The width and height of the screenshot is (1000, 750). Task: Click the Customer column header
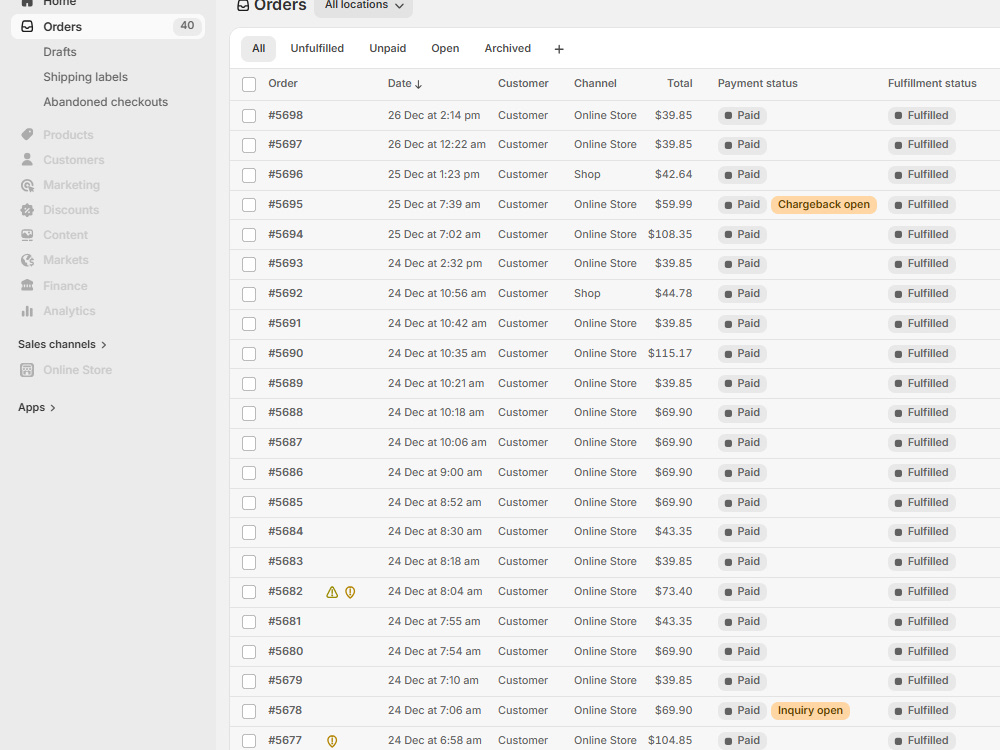click(x=523, y=84)
